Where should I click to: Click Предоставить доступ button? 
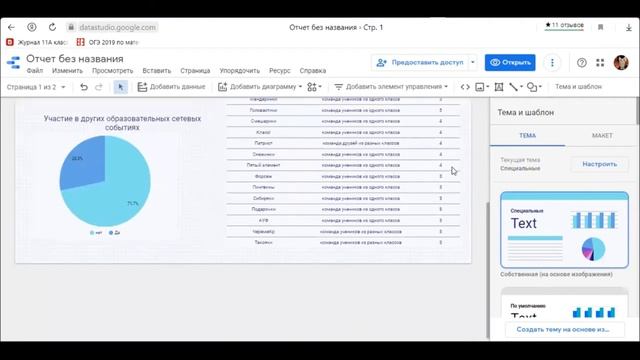(420, 62)
